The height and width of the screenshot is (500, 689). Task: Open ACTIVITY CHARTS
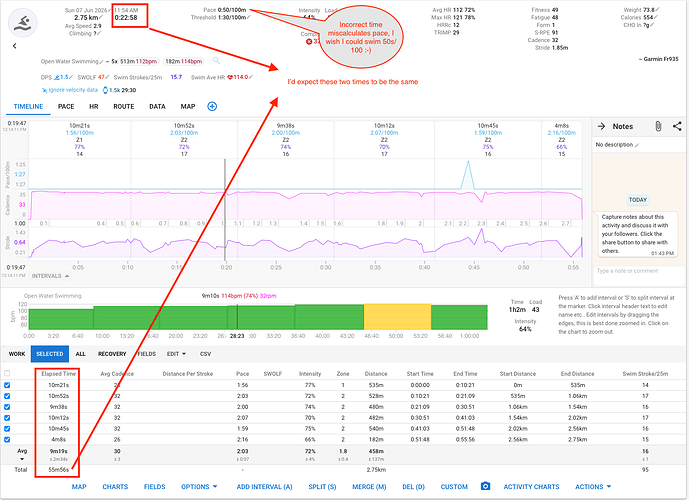coord(531,487)
